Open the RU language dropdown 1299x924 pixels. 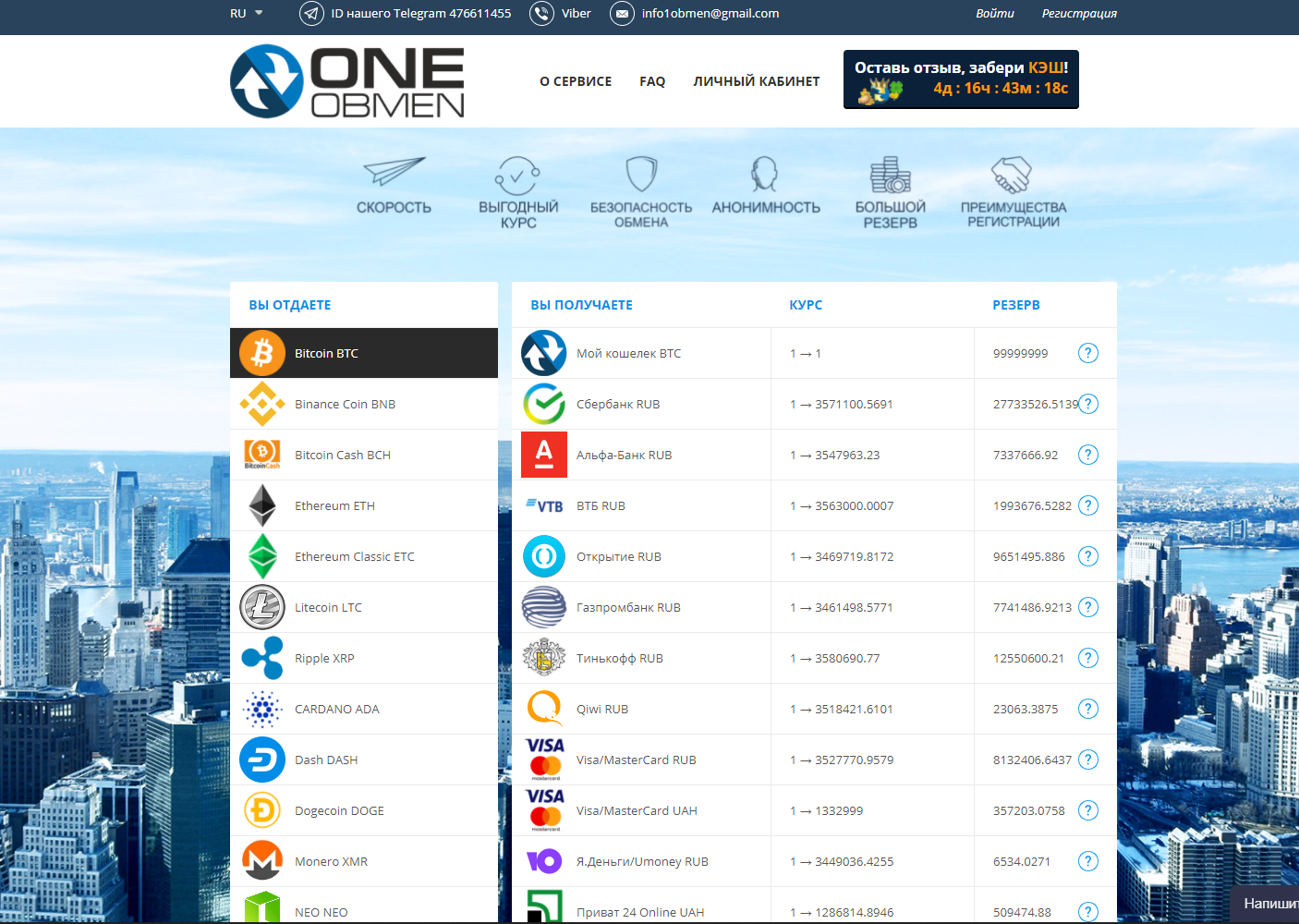[246, 14]
